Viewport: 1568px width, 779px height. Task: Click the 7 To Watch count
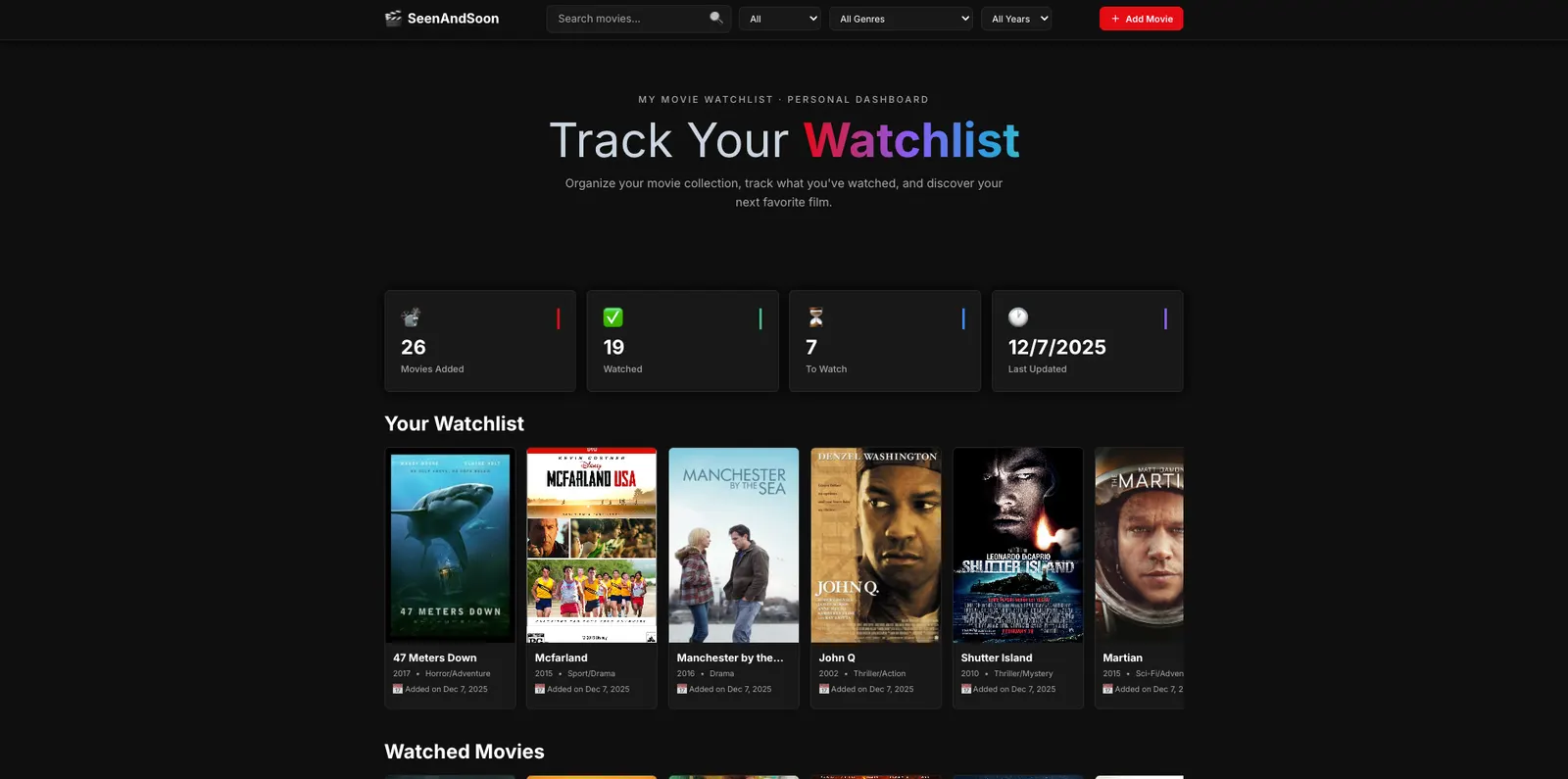click(811, 347)
